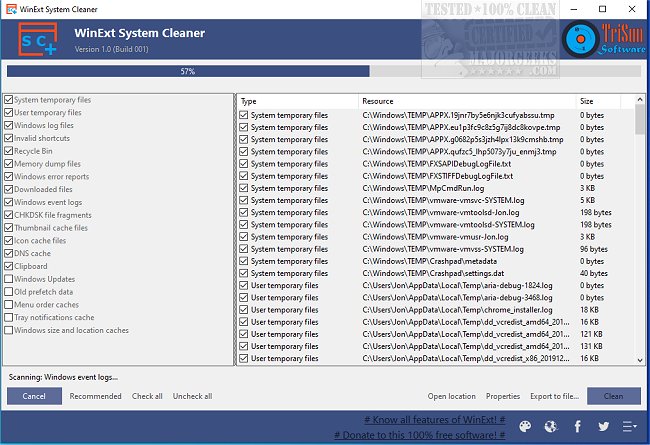Enable Windows size and location caches
Viewport: 650px width, 445px height.
[9, 330]
